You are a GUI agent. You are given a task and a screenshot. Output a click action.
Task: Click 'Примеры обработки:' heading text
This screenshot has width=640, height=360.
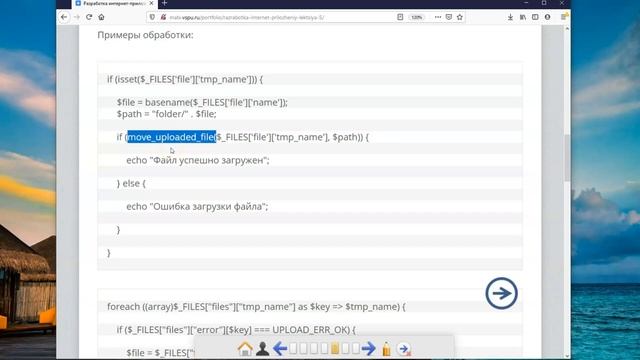click(x=145, y=35)
